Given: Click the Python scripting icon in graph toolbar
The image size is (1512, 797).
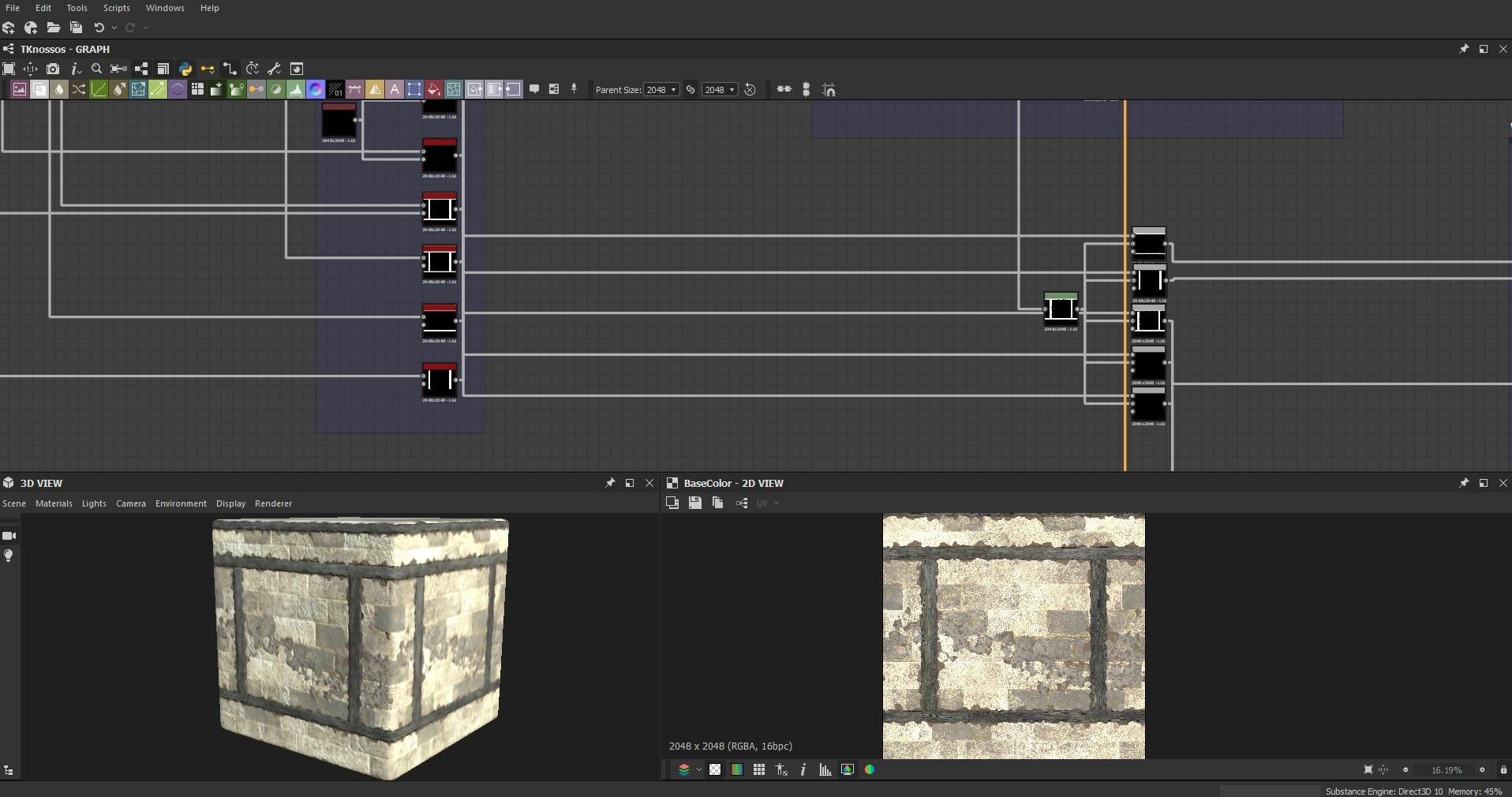Looking at the screenshot, I should click(185, 69).
